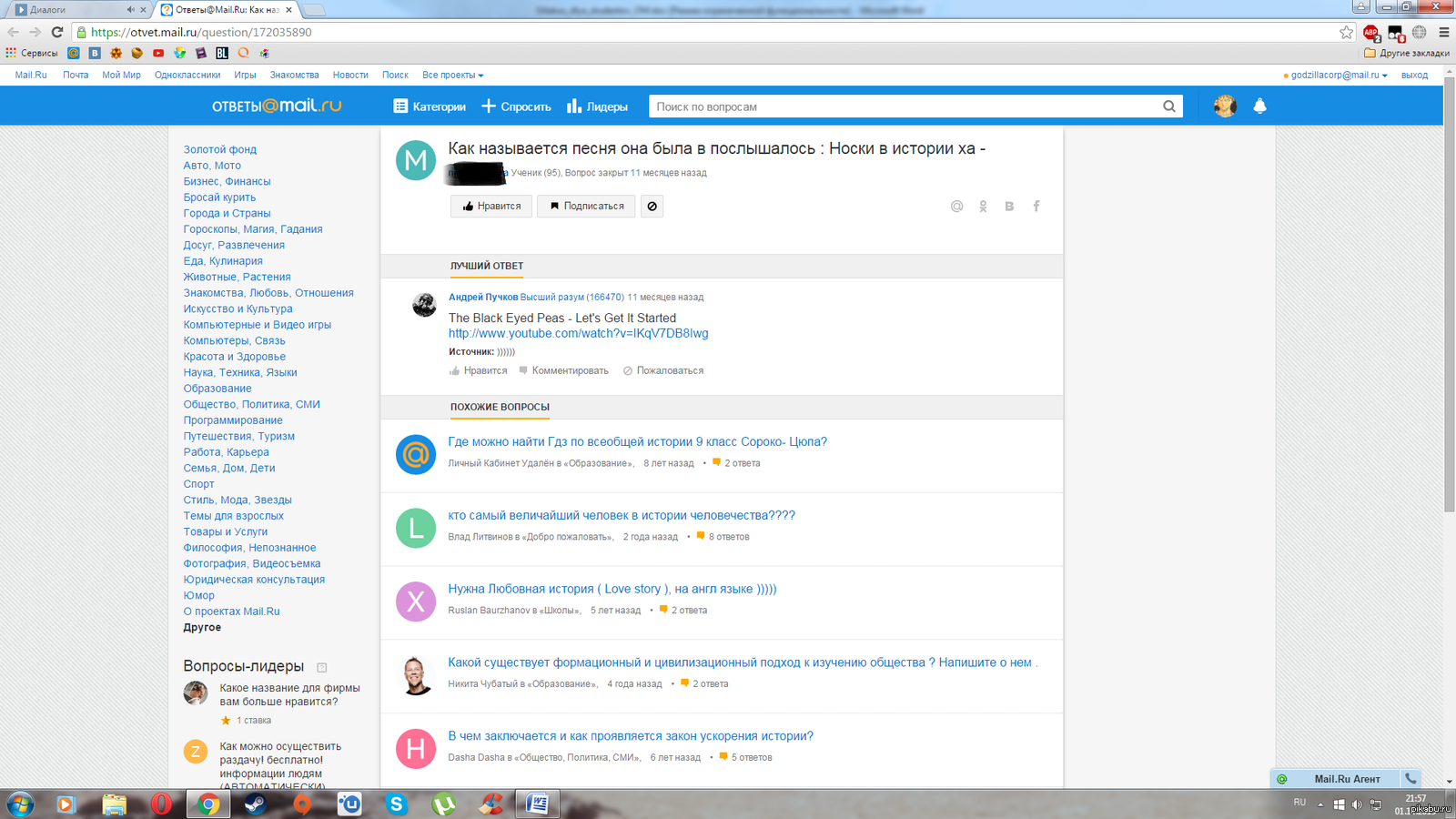The width and height of the screenshot is (1456, 819).
Task: Click the block/report circle icon button
Action: coord(652,207)
